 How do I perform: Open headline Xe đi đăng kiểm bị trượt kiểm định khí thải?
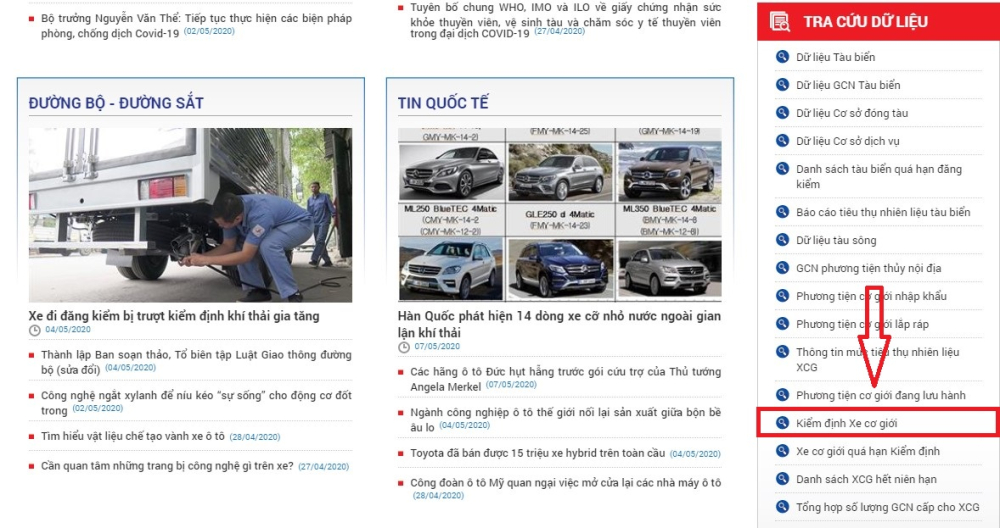click(174, 316)
